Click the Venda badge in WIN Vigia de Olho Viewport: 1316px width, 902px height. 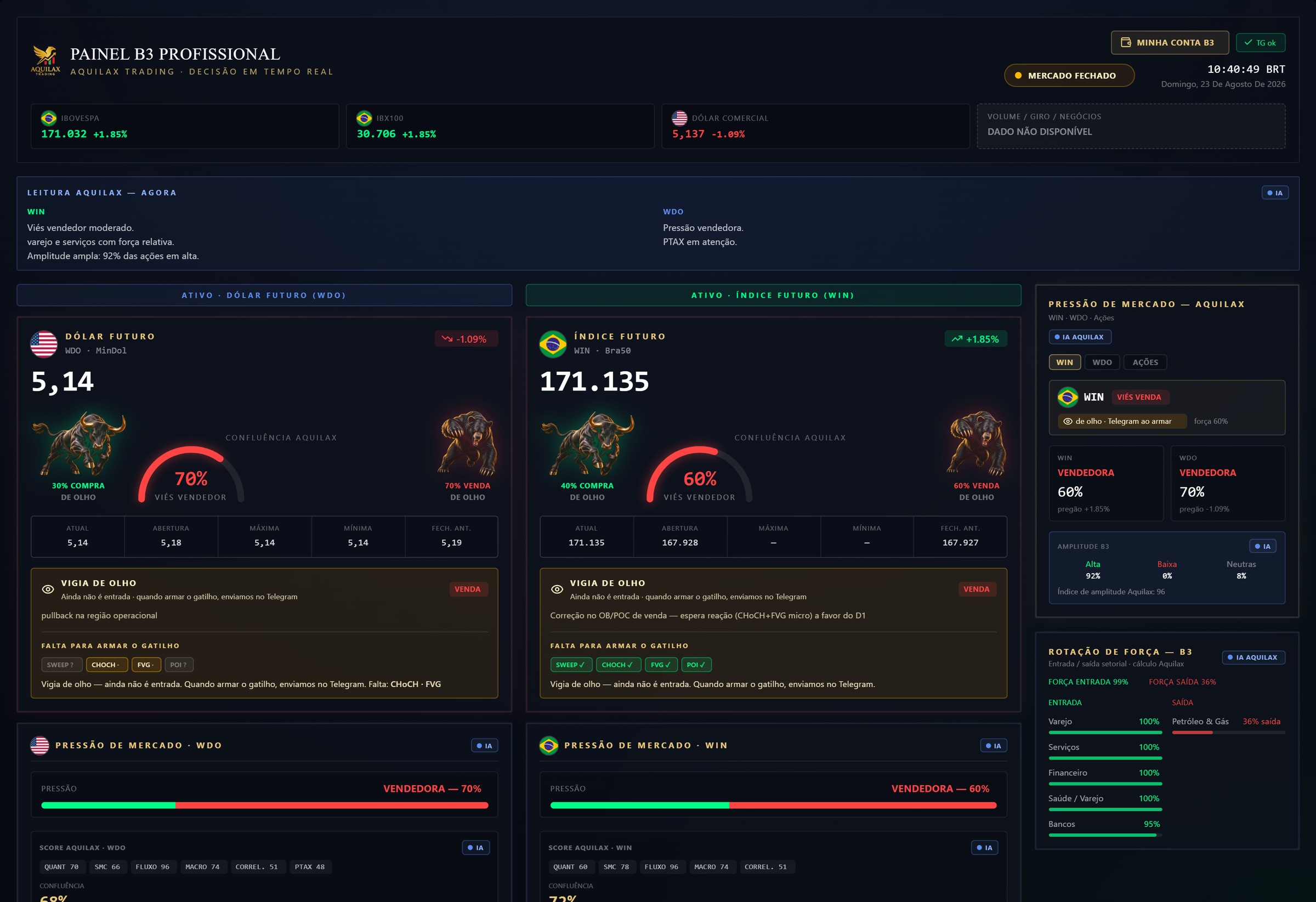[977, 589]
